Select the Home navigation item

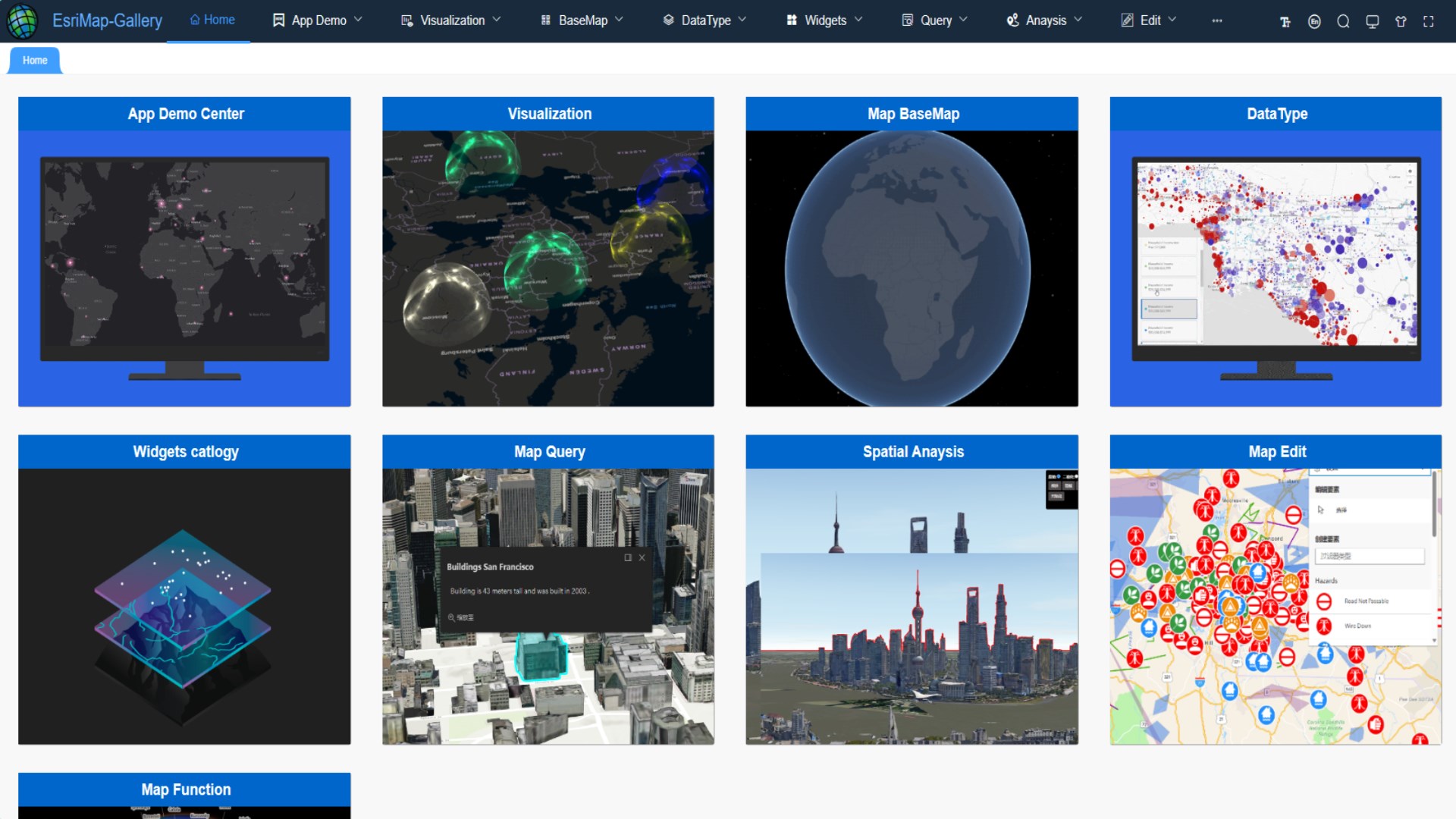(x=212, y=20)
